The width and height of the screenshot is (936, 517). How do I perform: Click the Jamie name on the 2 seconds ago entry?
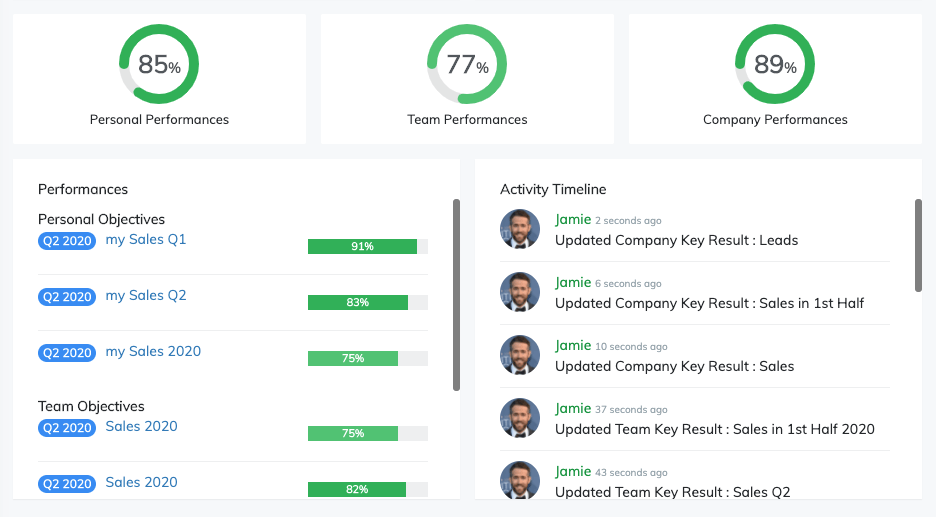573,220
